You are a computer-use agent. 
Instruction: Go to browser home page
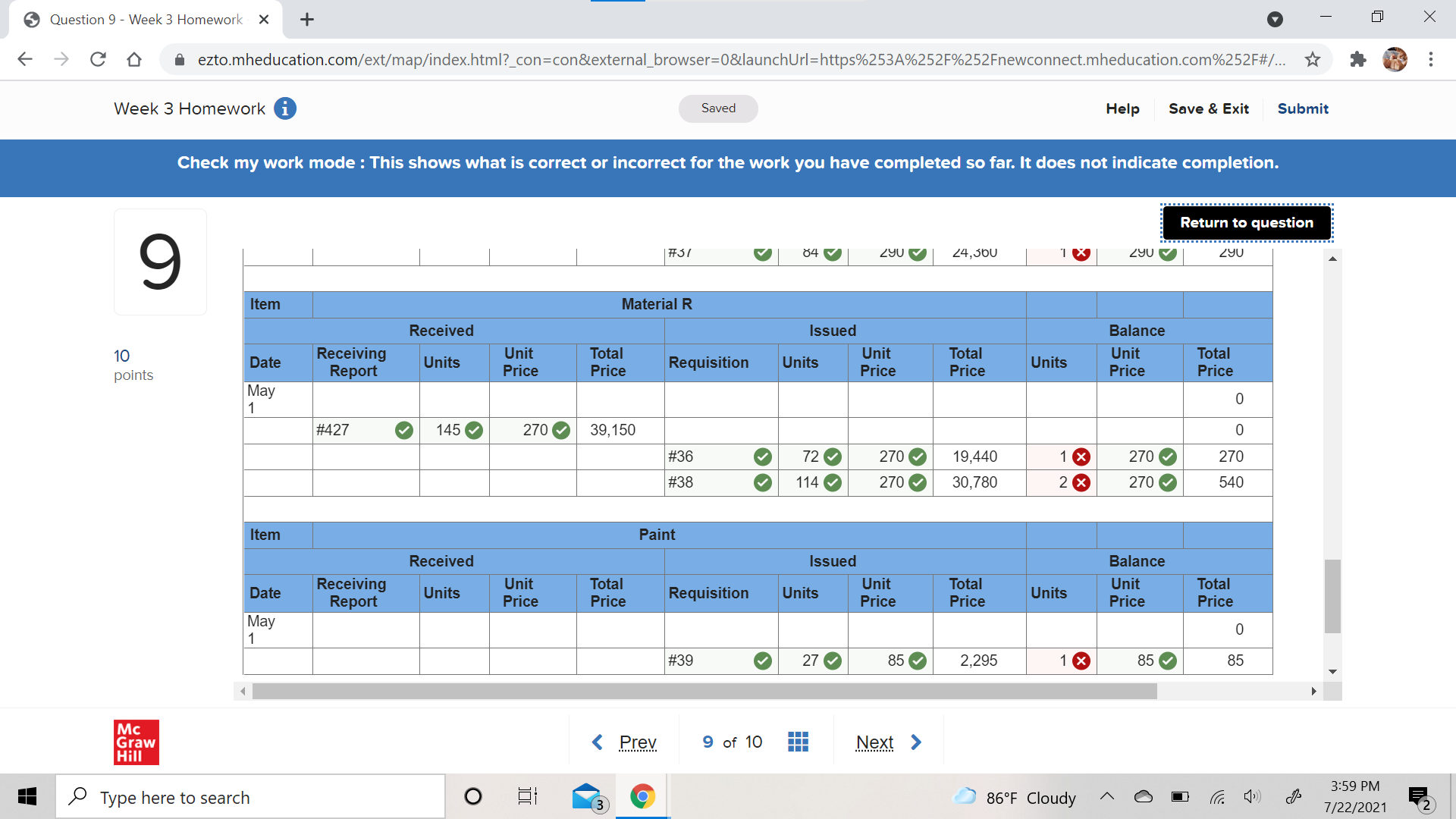(x=134, y=59)
